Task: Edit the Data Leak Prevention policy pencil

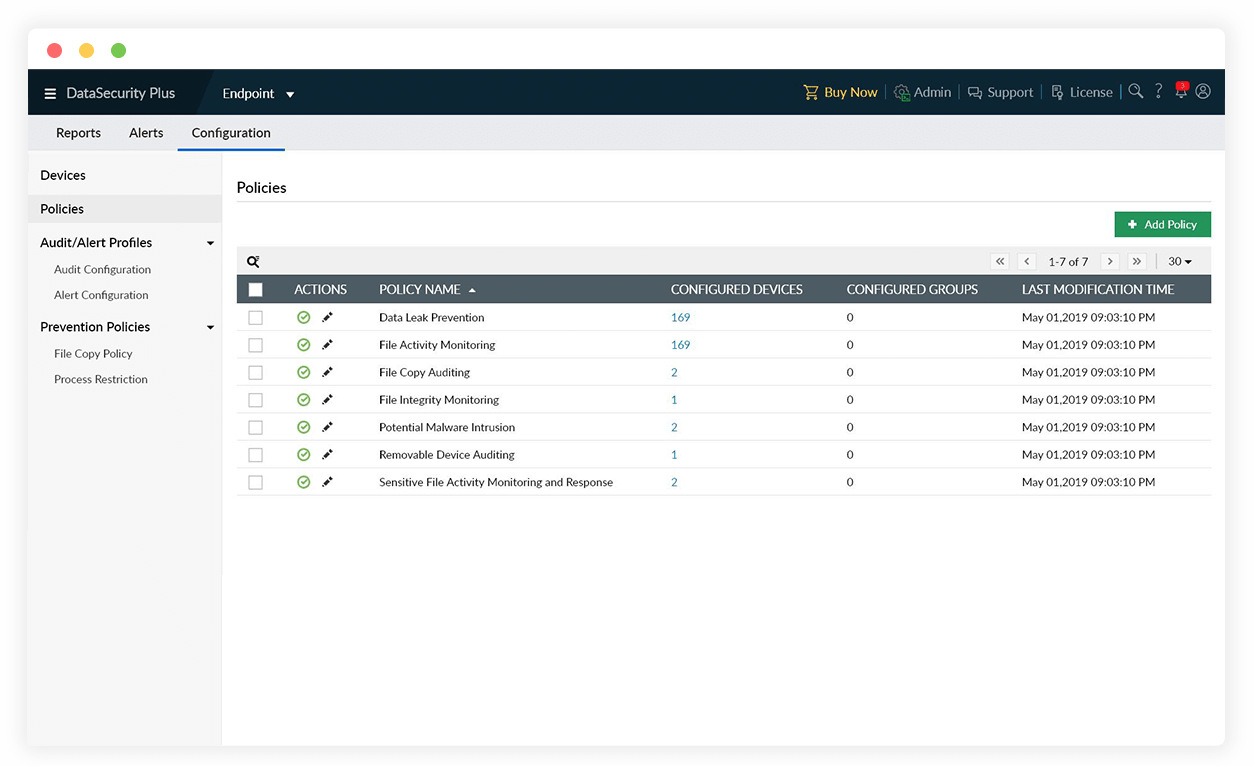Action: tap(327, 317)
